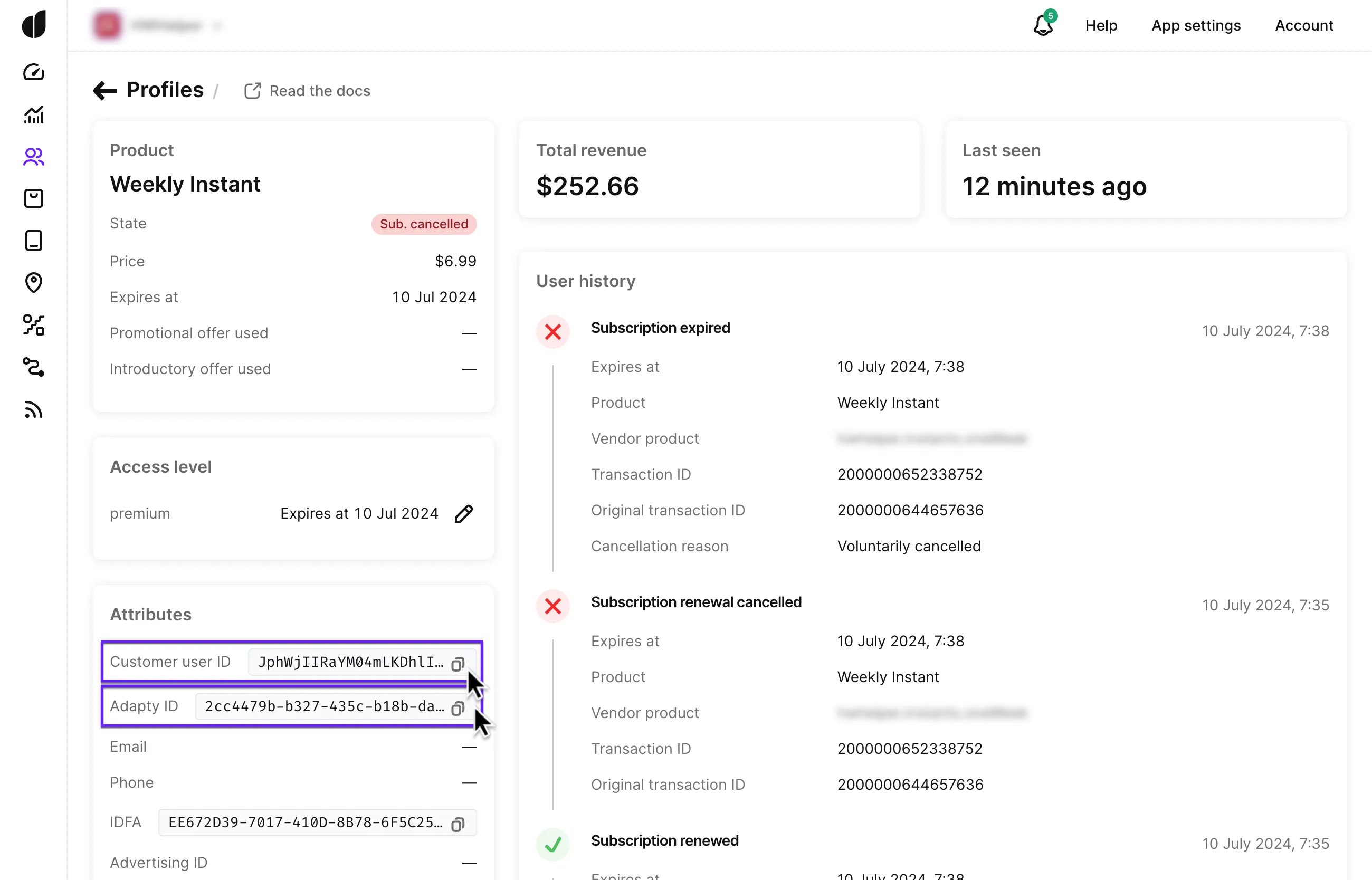This screenshot has height=880, width=1372.
Task: Copy the Adapty ID value
Action: coord(458,708)
